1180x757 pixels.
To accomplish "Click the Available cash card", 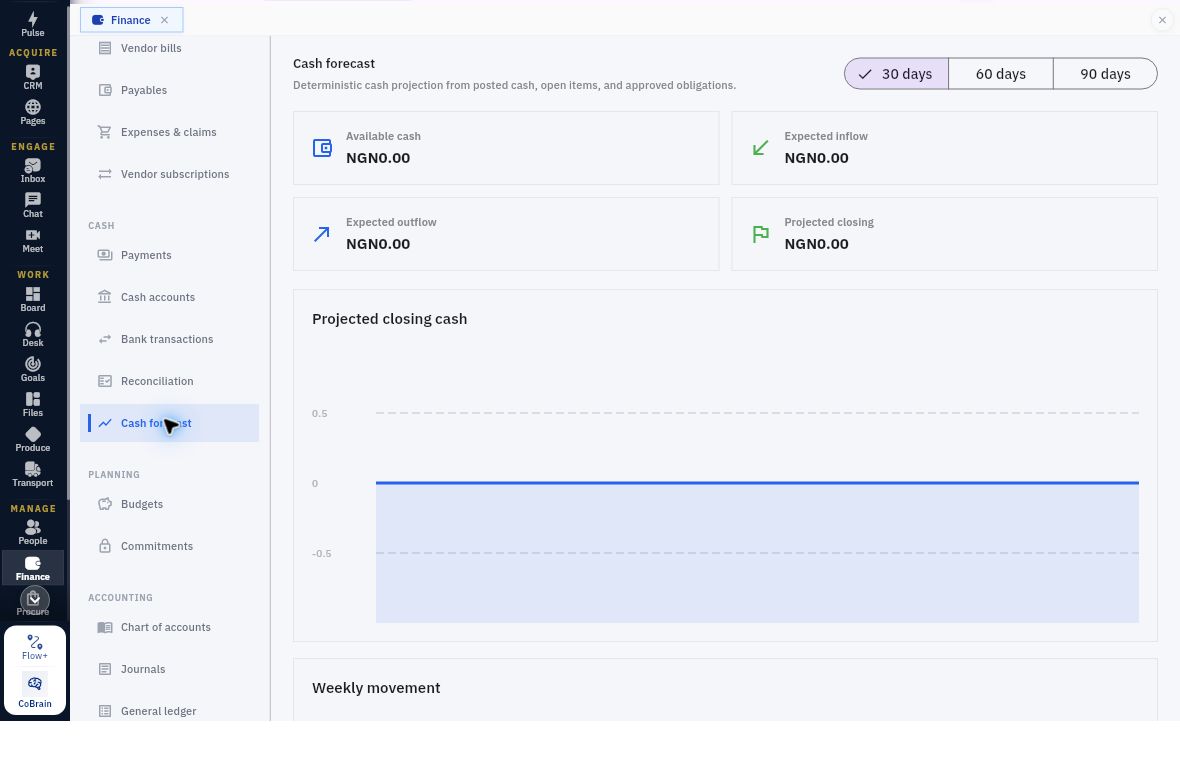I will tap(506, 148).
